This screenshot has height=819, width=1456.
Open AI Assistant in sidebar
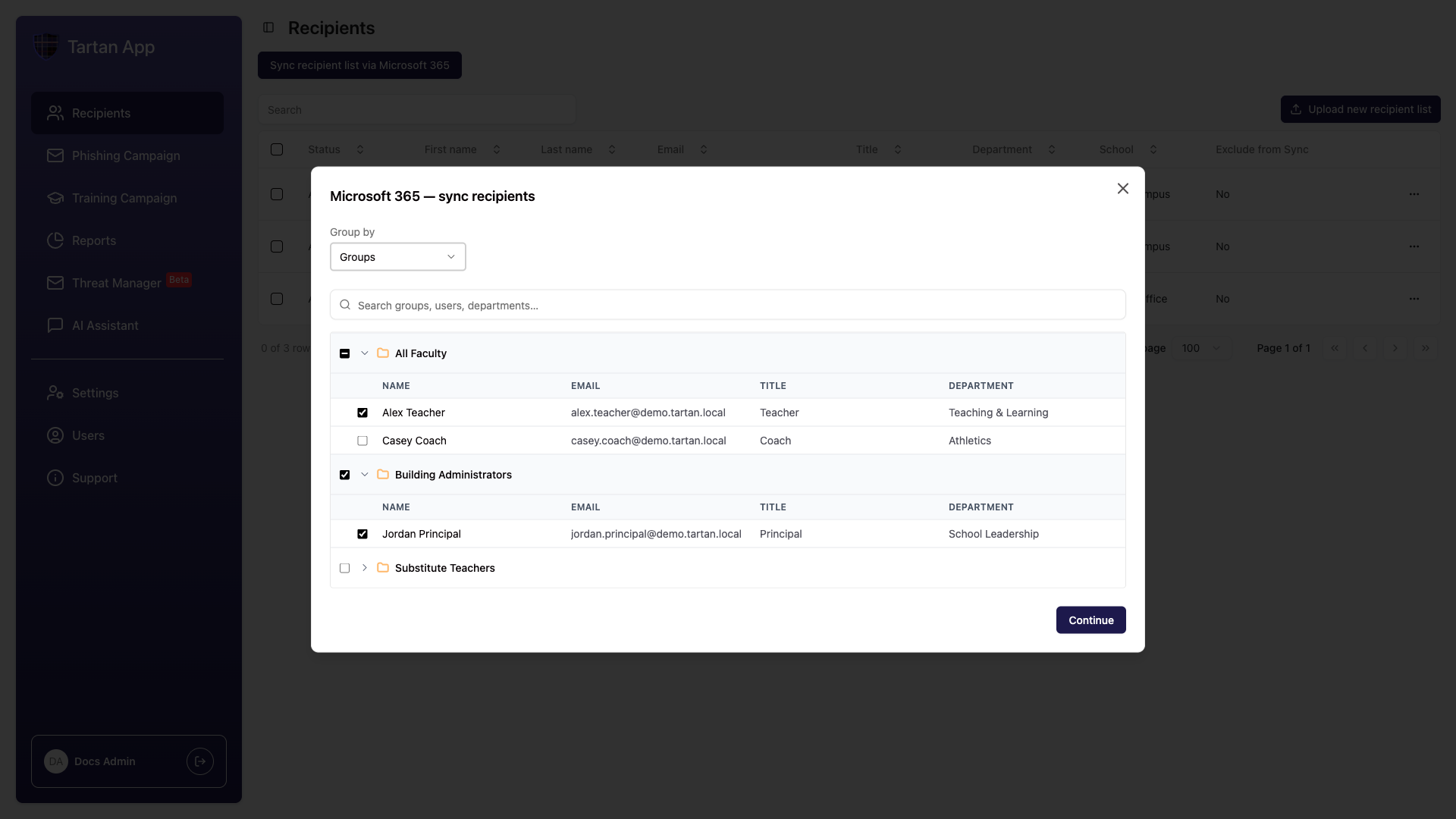127,325
